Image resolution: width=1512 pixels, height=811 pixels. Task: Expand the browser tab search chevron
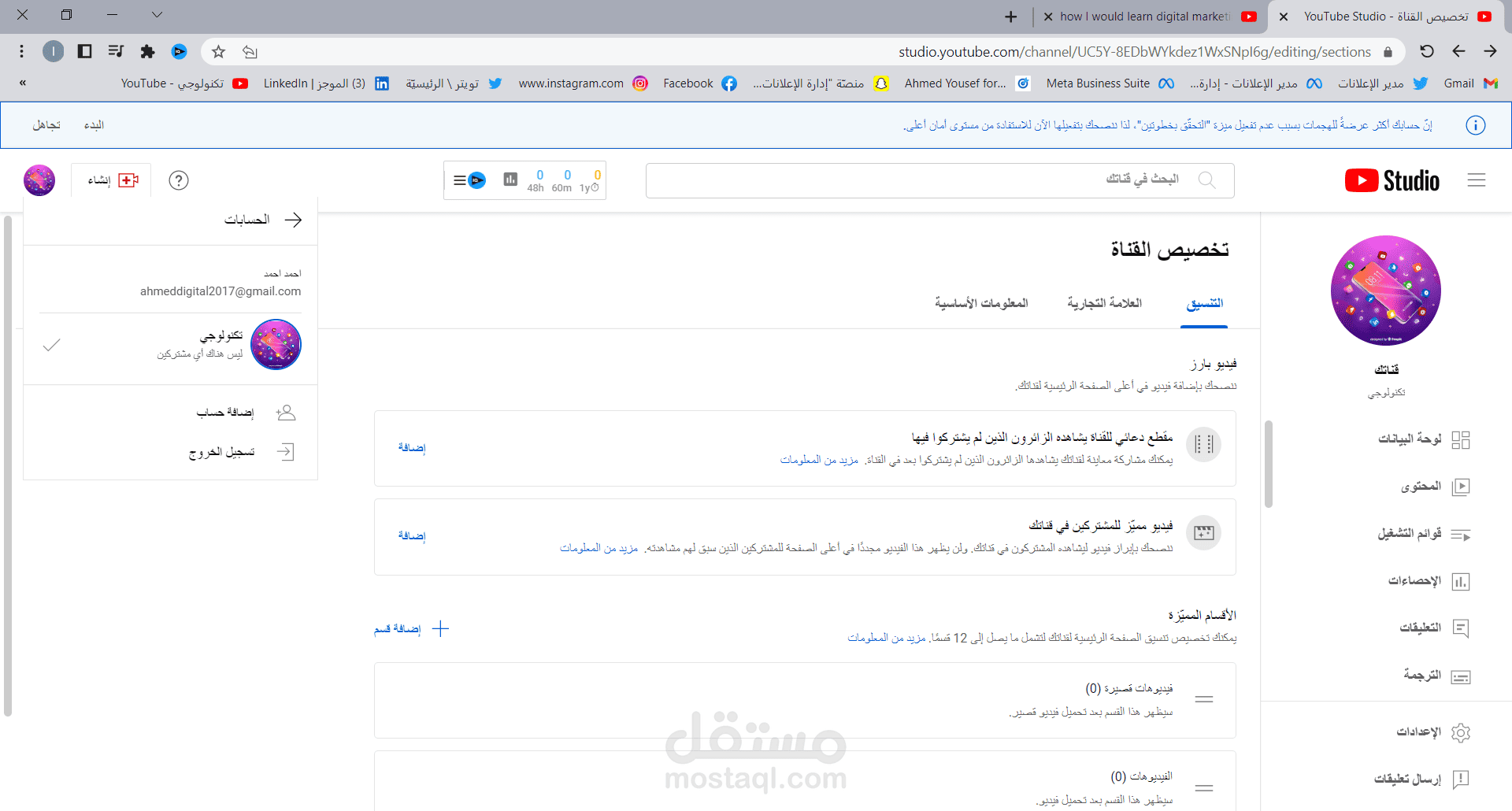[157, 15]
